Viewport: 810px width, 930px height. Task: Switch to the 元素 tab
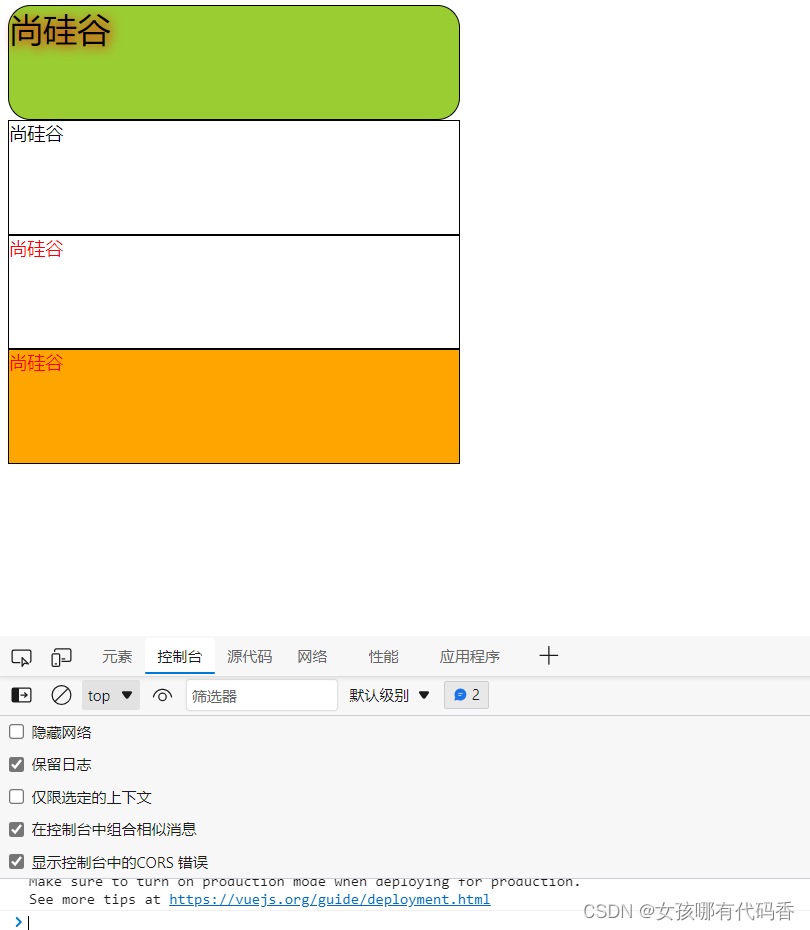117,657
